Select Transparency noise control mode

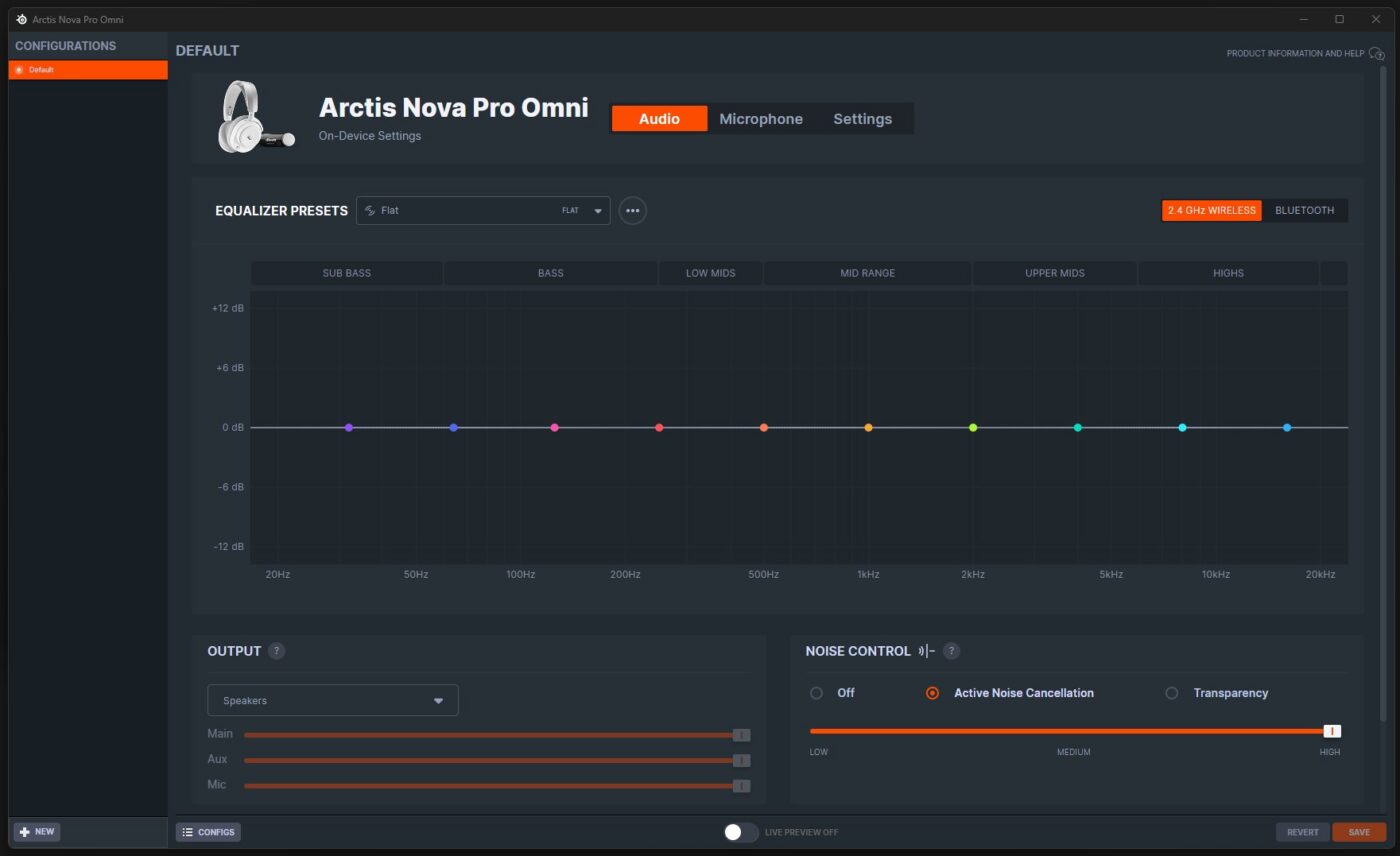pyautogui.click(x=1172, y=693)
